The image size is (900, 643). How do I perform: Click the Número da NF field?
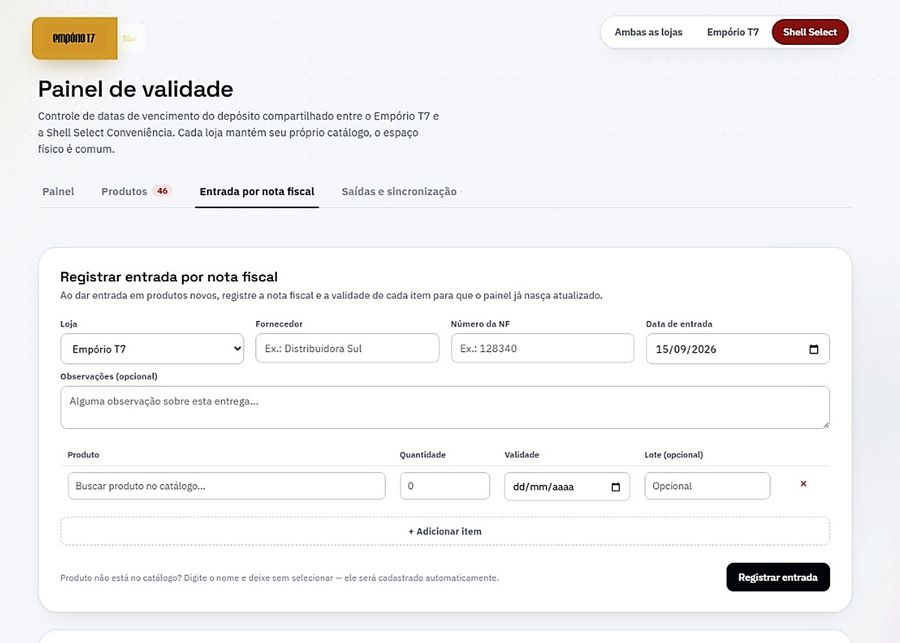pyautogui.click(x=542, y=348)
